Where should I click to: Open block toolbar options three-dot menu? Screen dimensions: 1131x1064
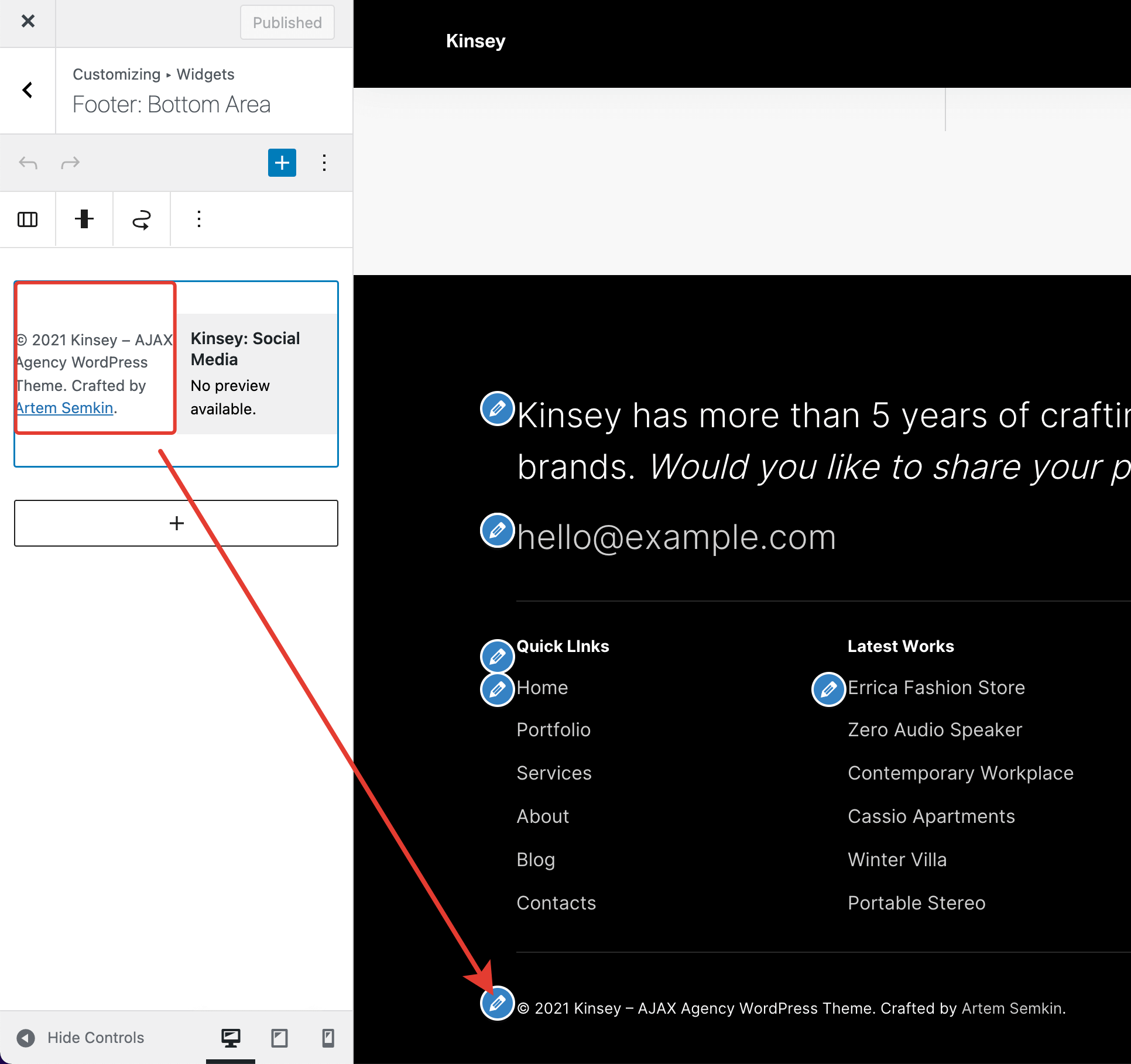click(199, 219)
